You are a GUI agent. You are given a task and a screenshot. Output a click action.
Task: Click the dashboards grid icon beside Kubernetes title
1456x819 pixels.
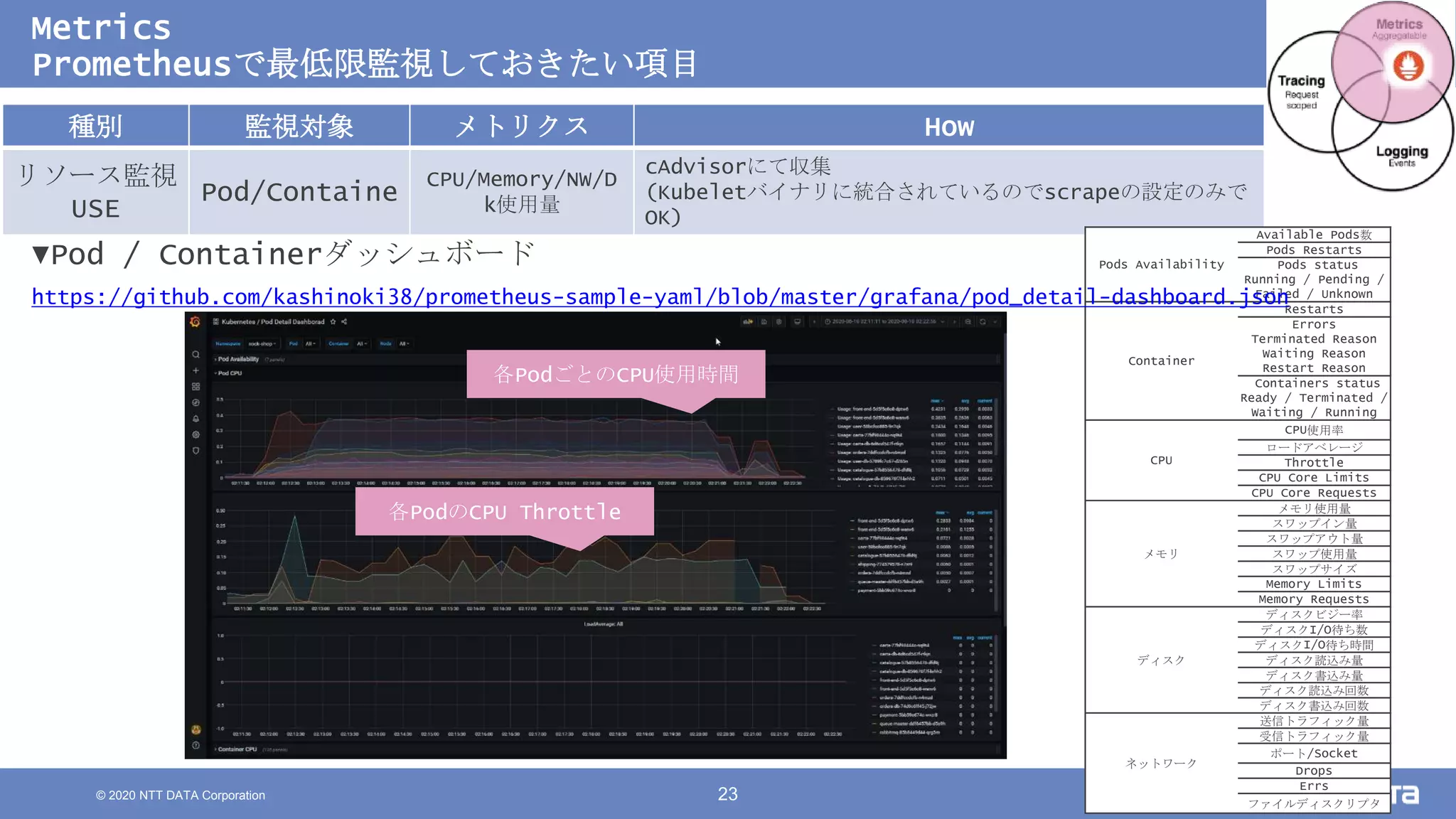[215, 322]
